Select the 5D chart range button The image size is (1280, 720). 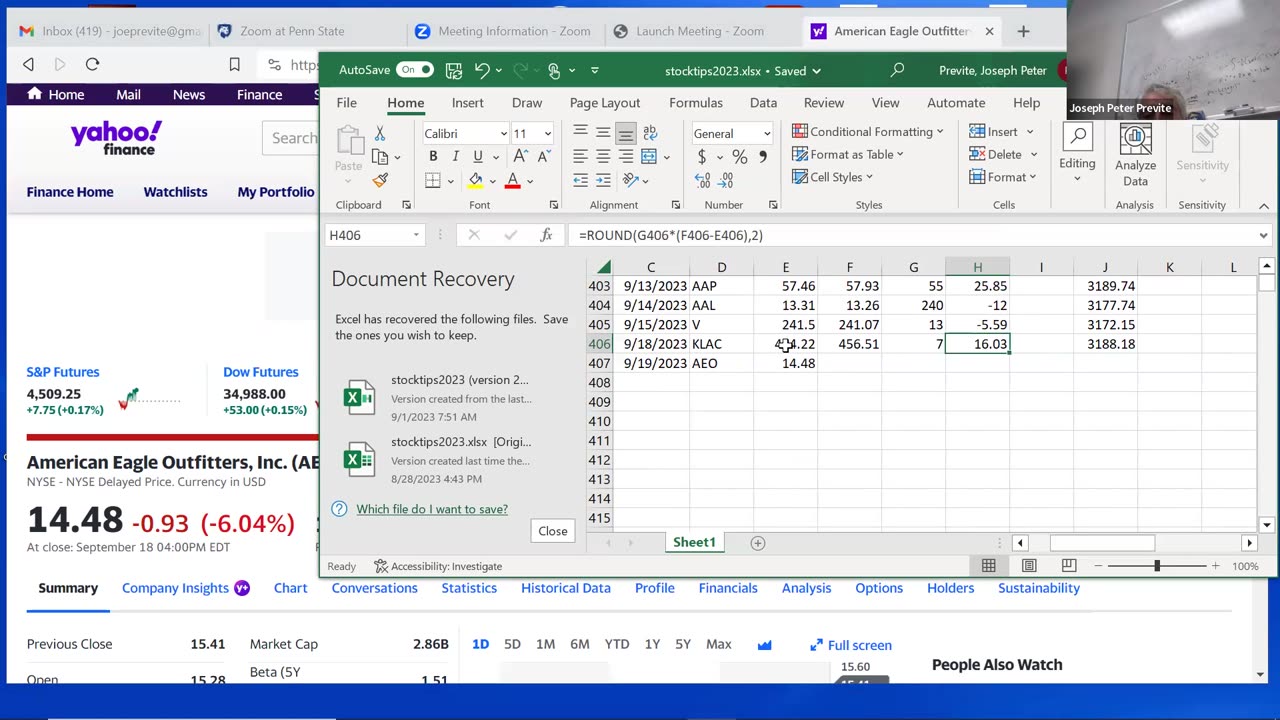tap(512, 645)
